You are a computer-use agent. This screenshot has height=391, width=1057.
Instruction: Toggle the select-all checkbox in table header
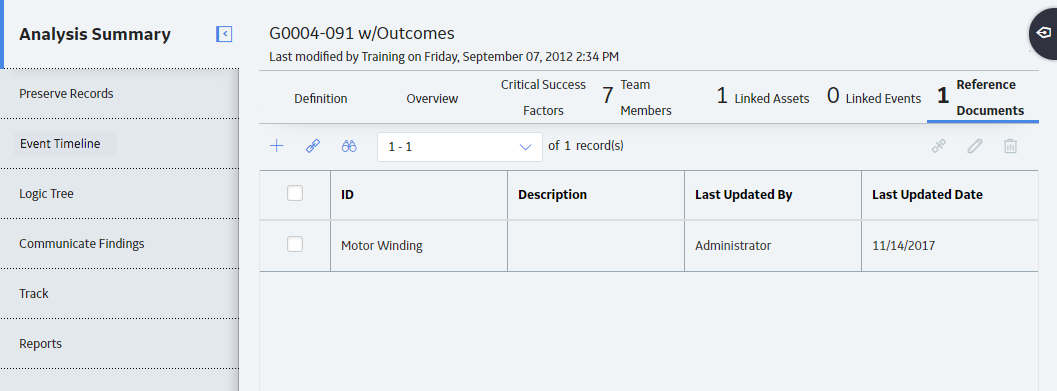[295, 193]
